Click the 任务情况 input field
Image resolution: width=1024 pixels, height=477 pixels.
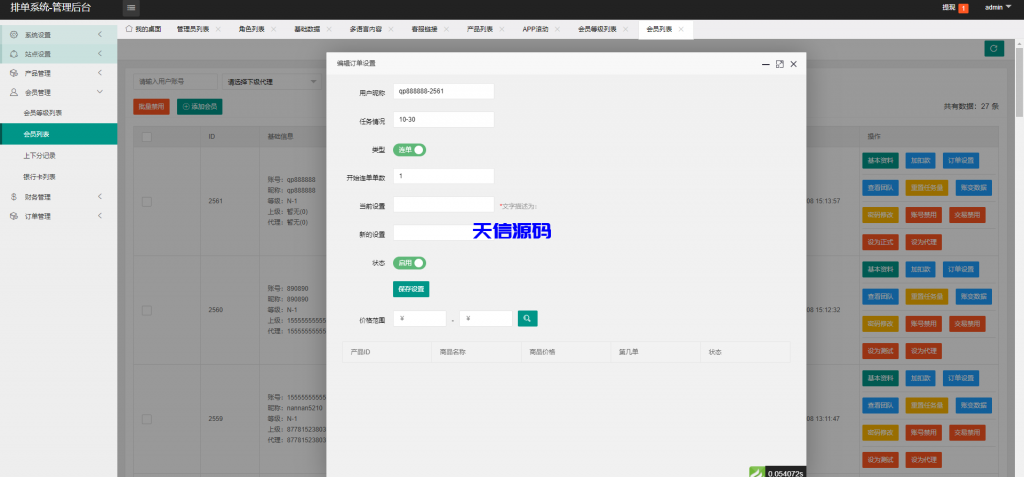pos(443,120)
